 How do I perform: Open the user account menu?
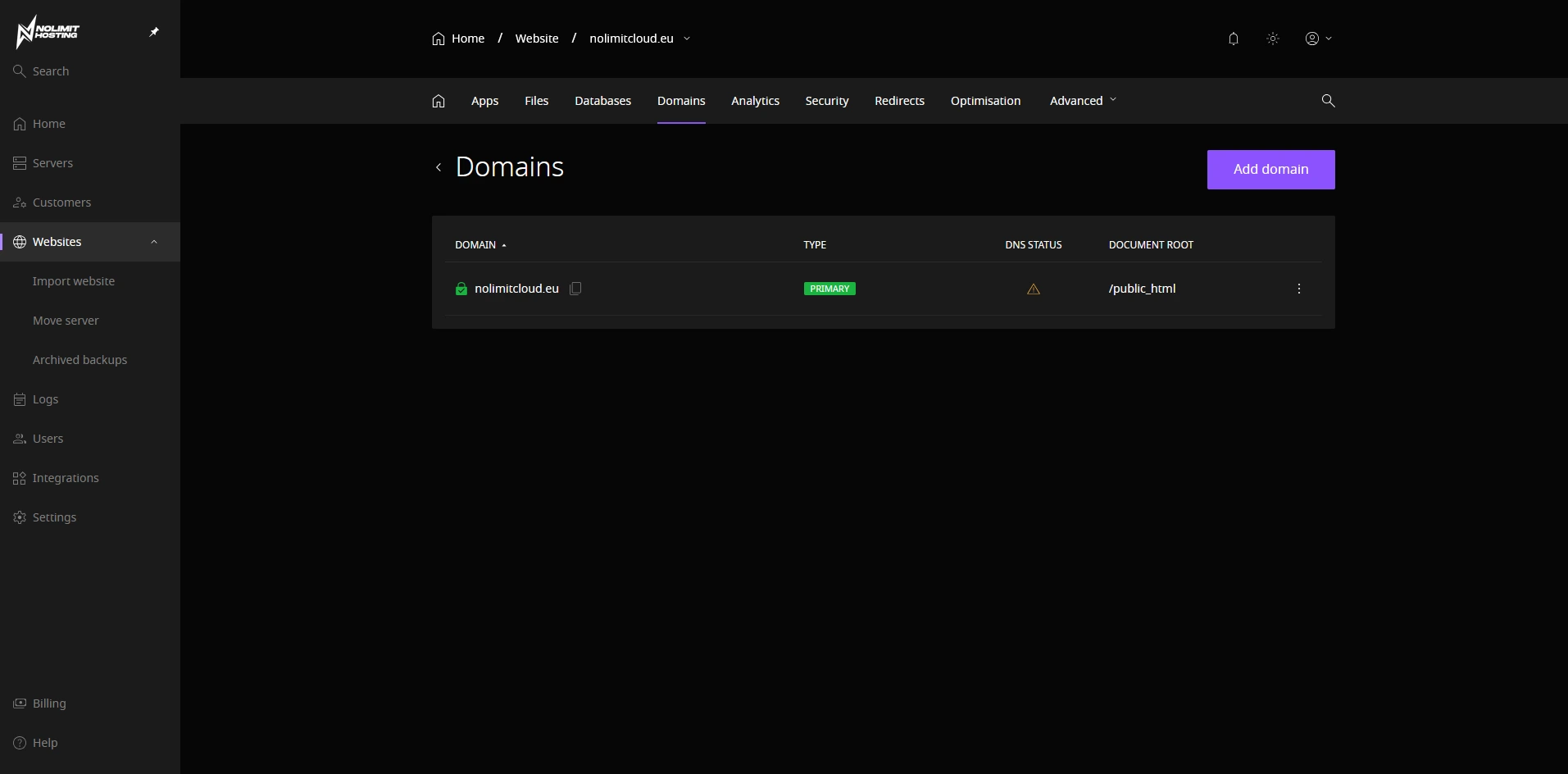(x=1318, y=39)
